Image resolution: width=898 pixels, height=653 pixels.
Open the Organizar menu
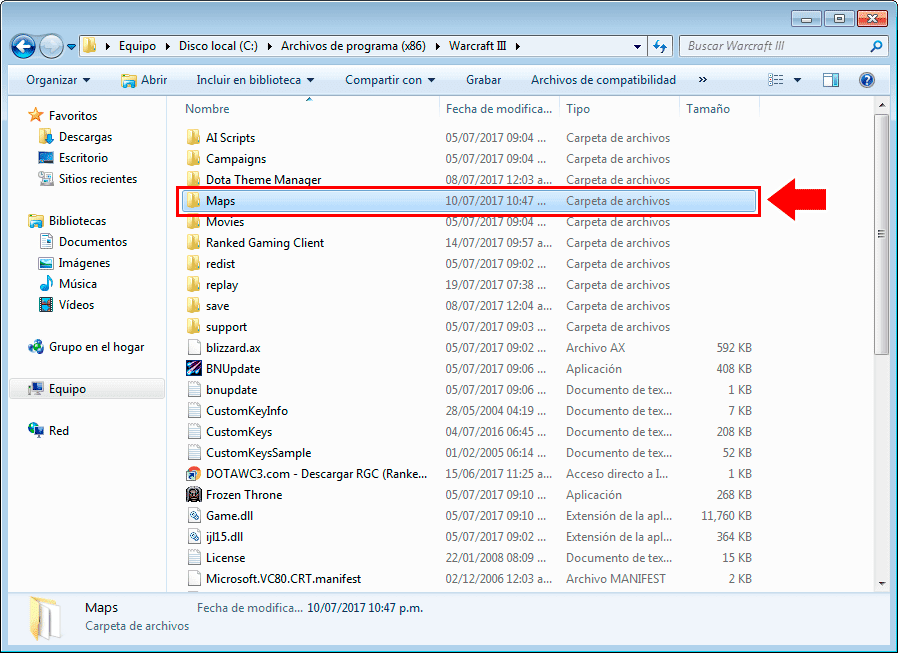(58, 80)
